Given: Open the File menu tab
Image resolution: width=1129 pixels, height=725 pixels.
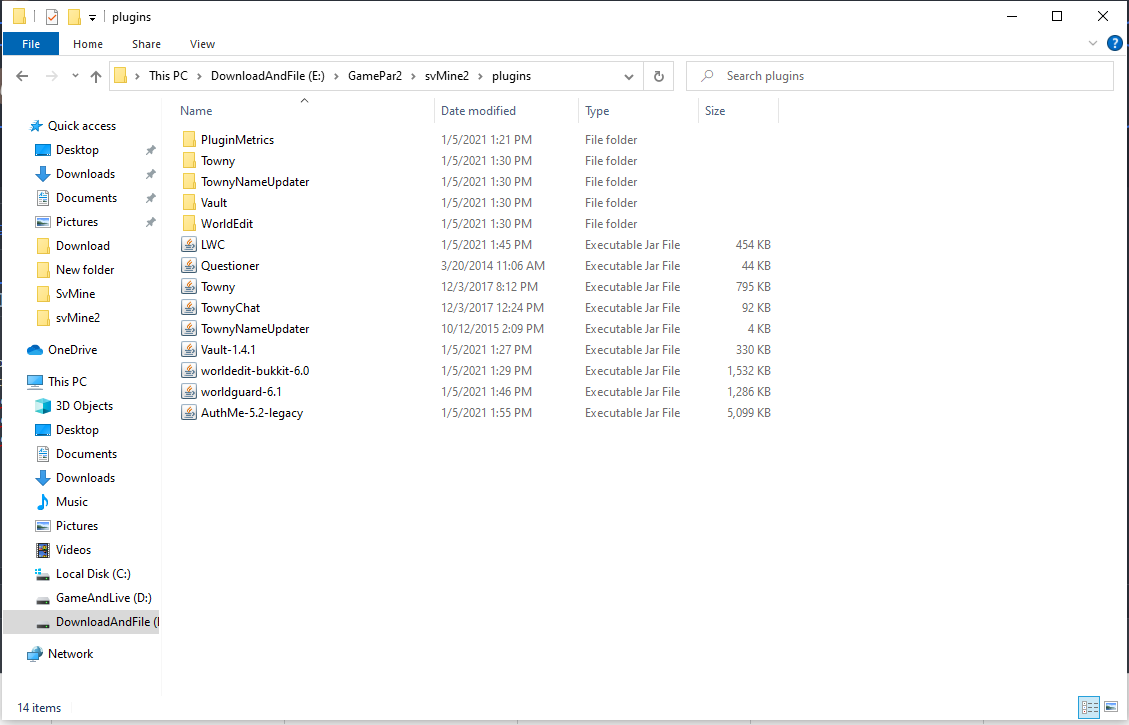Looking at the screenshot, I should [x=31, y=44].
